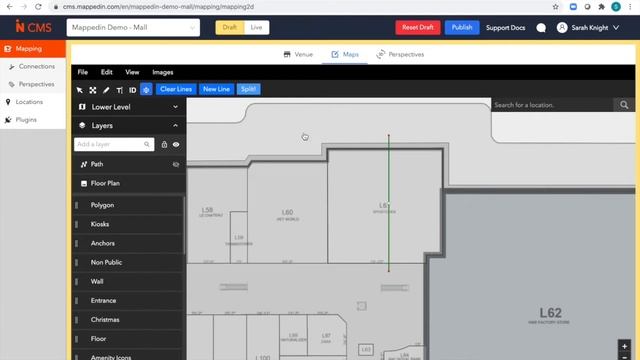Switch to the Maps tab

click(345, 54)
